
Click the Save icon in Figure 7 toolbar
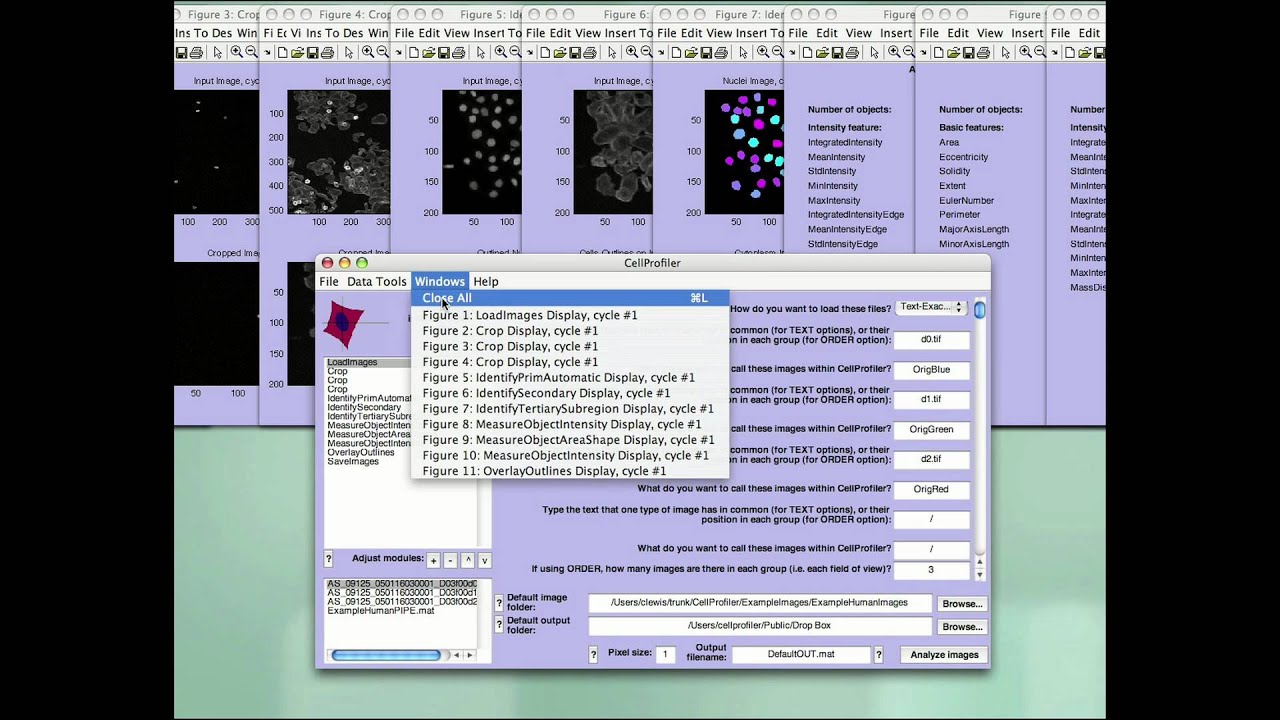point(706,52)
